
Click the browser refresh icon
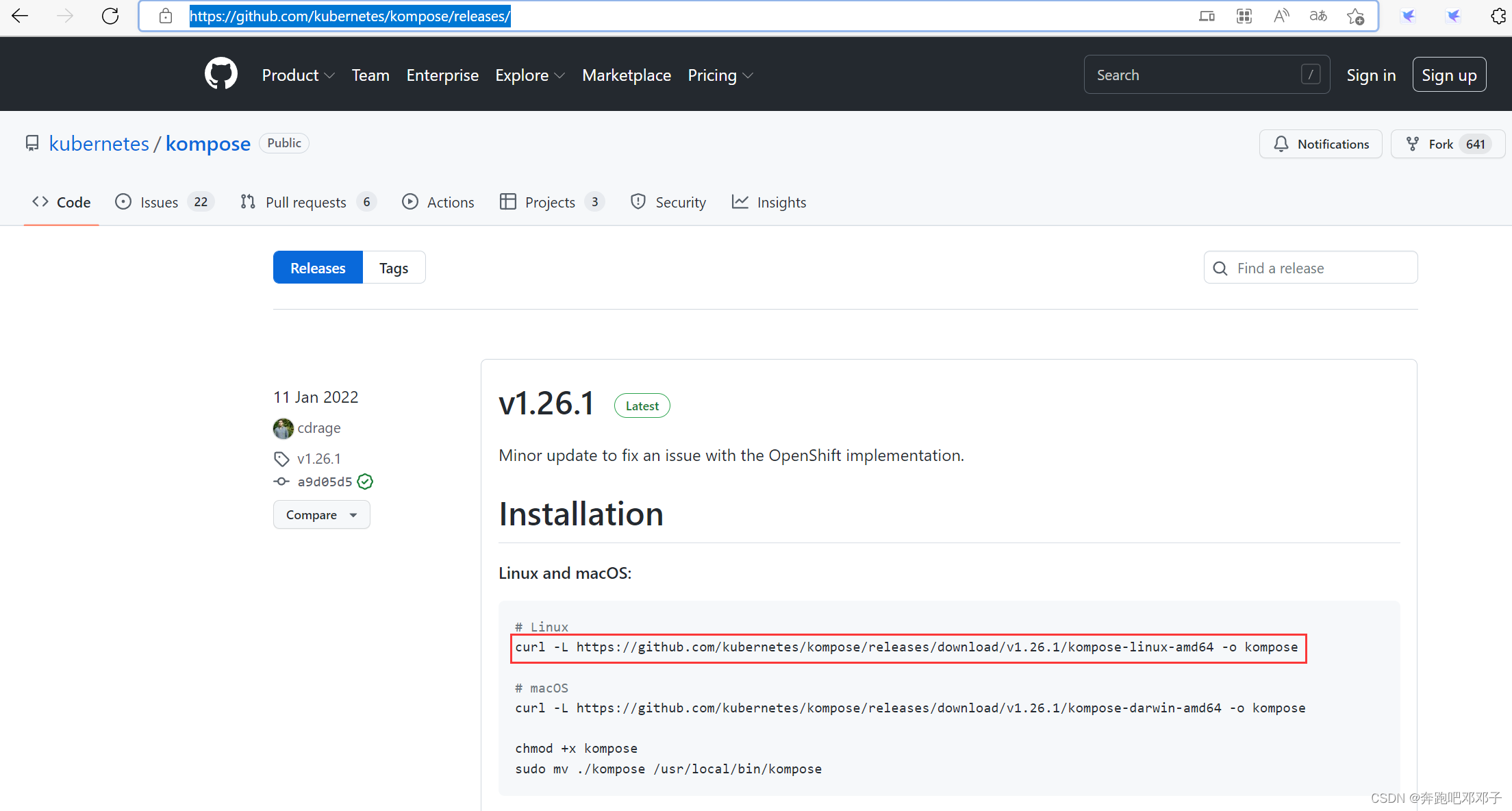[110, 16]
